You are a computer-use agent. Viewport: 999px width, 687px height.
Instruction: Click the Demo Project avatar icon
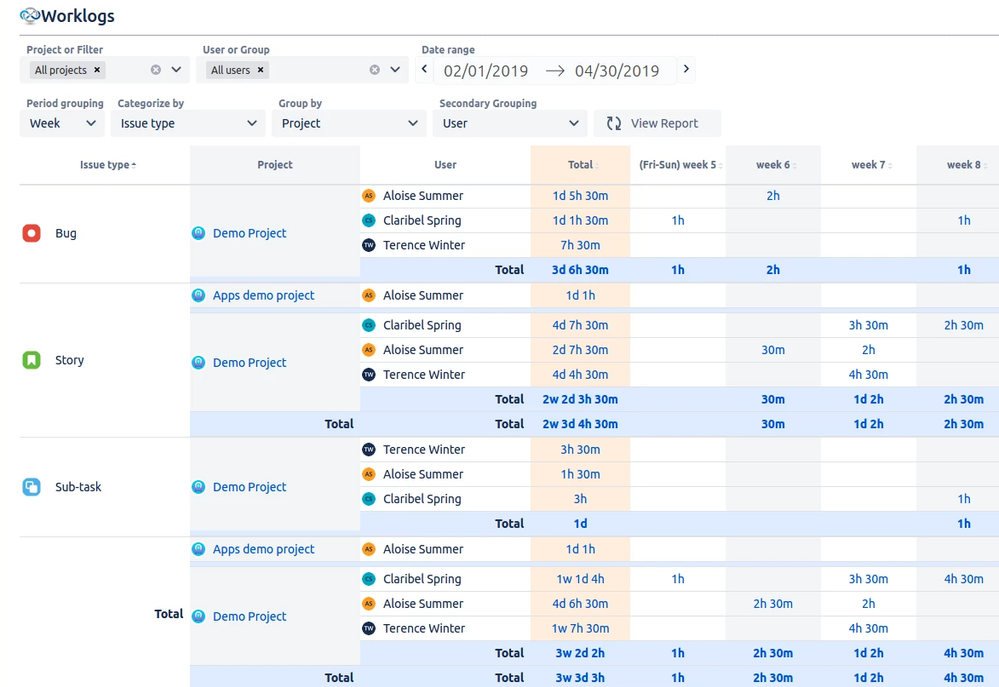(x=197, y=233)
